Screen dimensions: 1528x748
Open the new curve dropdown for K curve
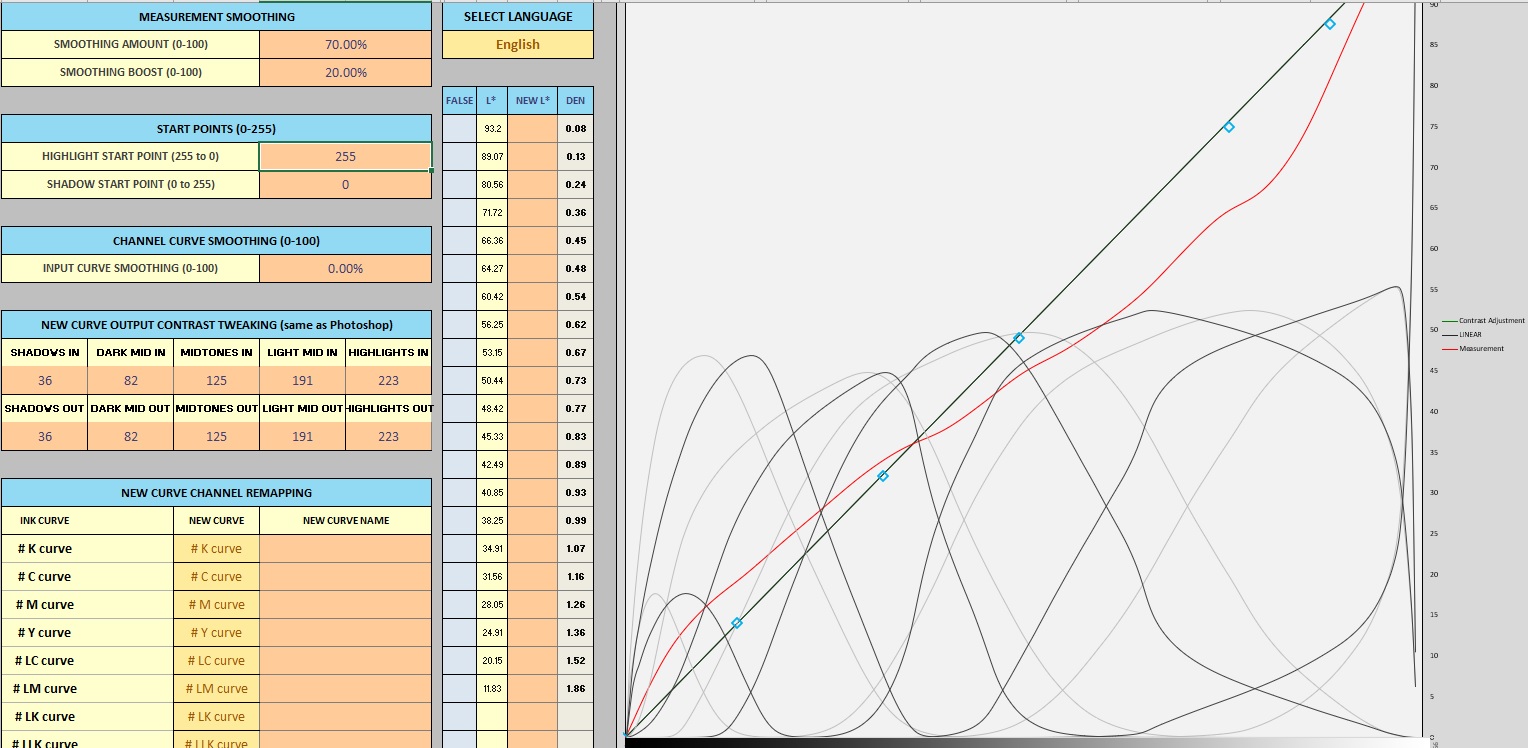point(216,549)
